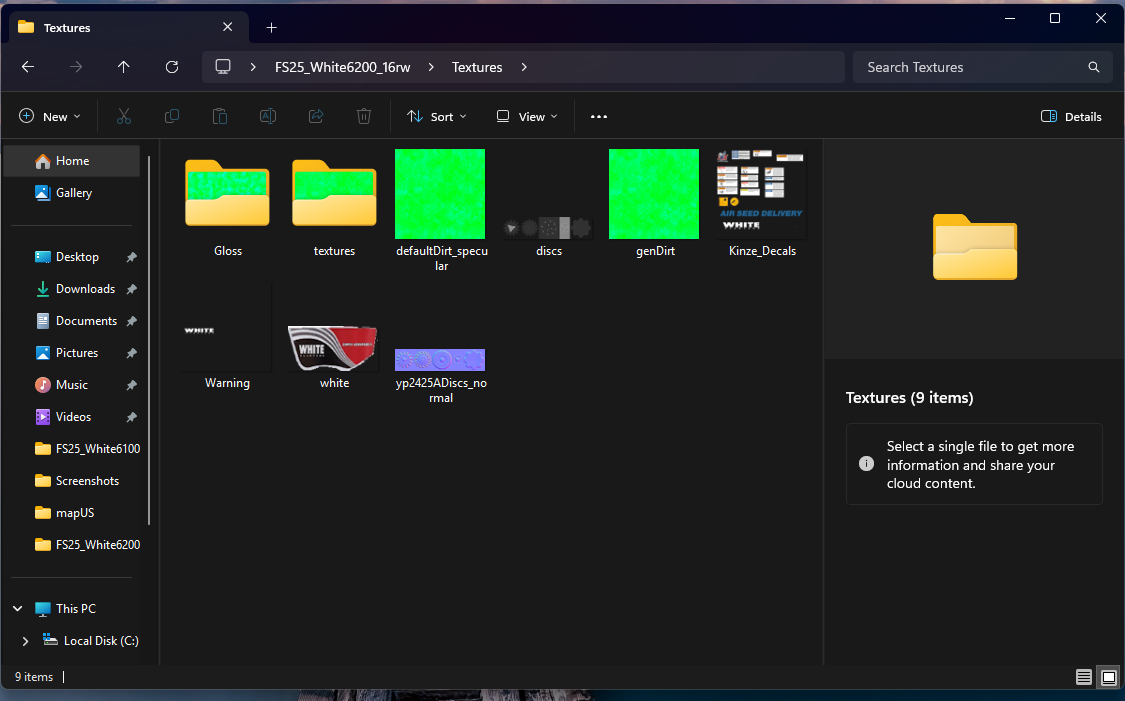This screenshot has width=1125, height=701.
Task: Switch to details list view in status bar
Action: pos(1083,677)
